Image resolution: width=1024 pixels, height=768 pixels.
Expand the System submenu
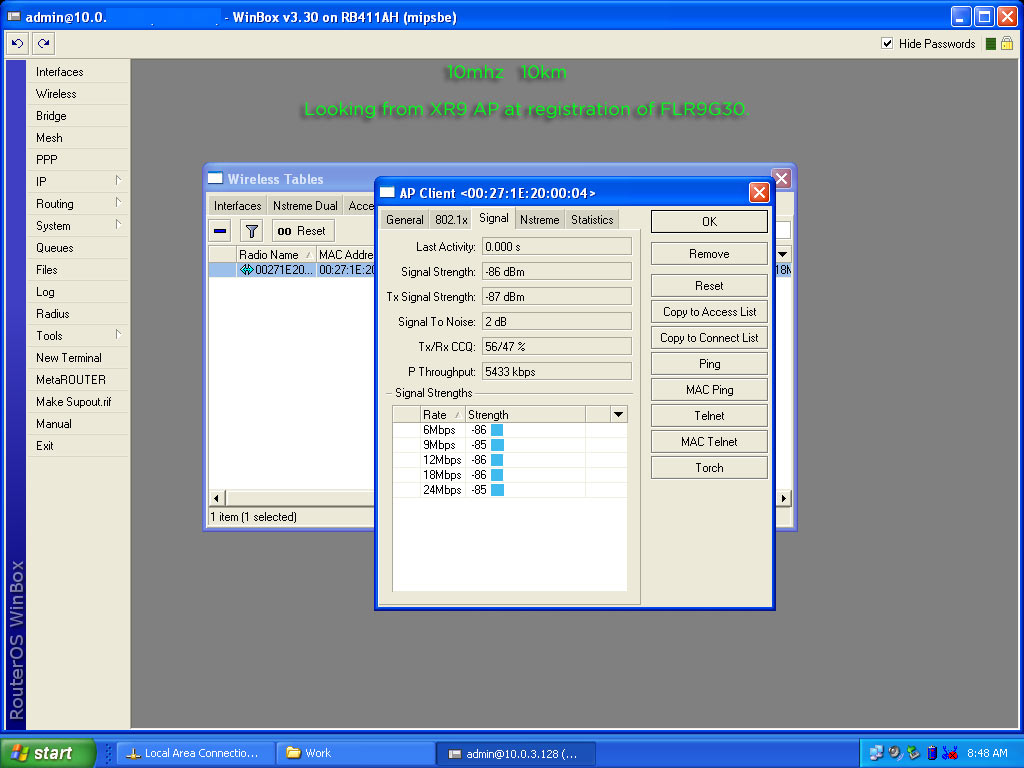(77, 226)
